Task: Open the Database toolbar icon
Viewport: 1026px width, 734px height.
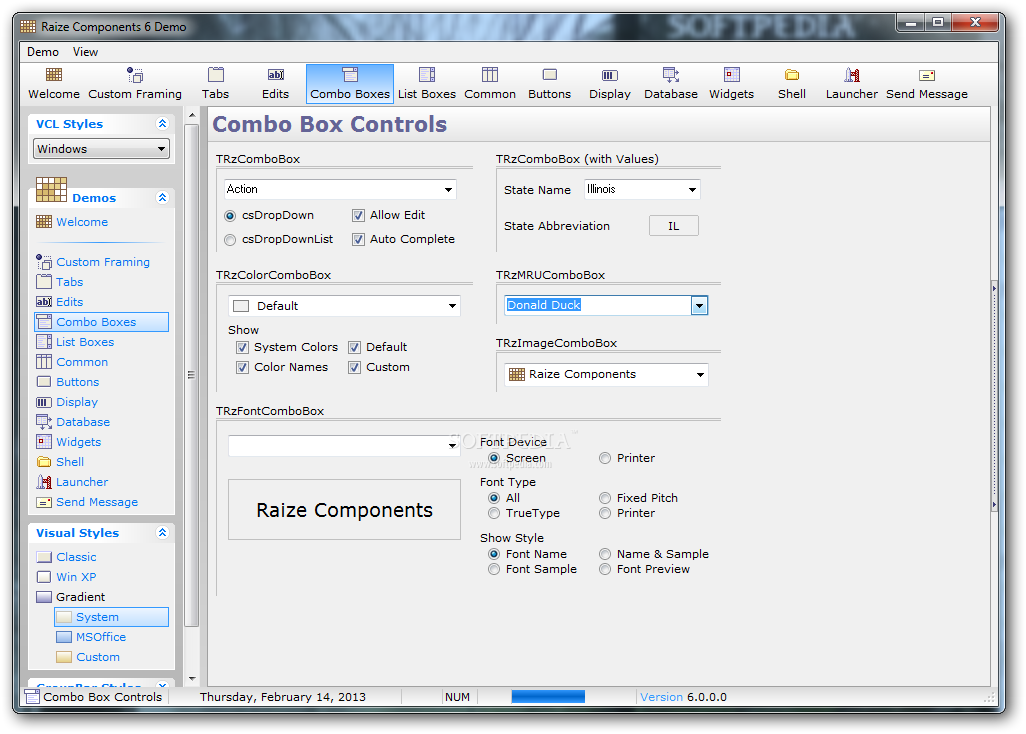Action: pos(671,75)
